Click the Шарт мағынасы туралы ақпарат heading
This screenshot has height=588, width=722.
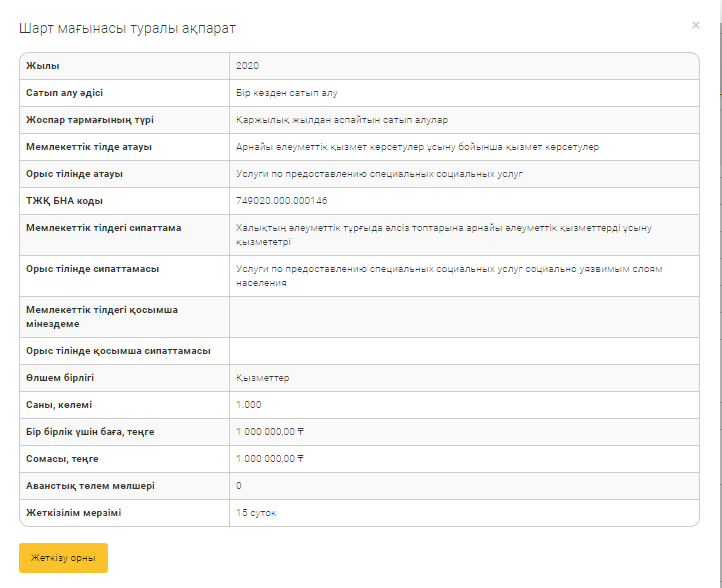135,29
